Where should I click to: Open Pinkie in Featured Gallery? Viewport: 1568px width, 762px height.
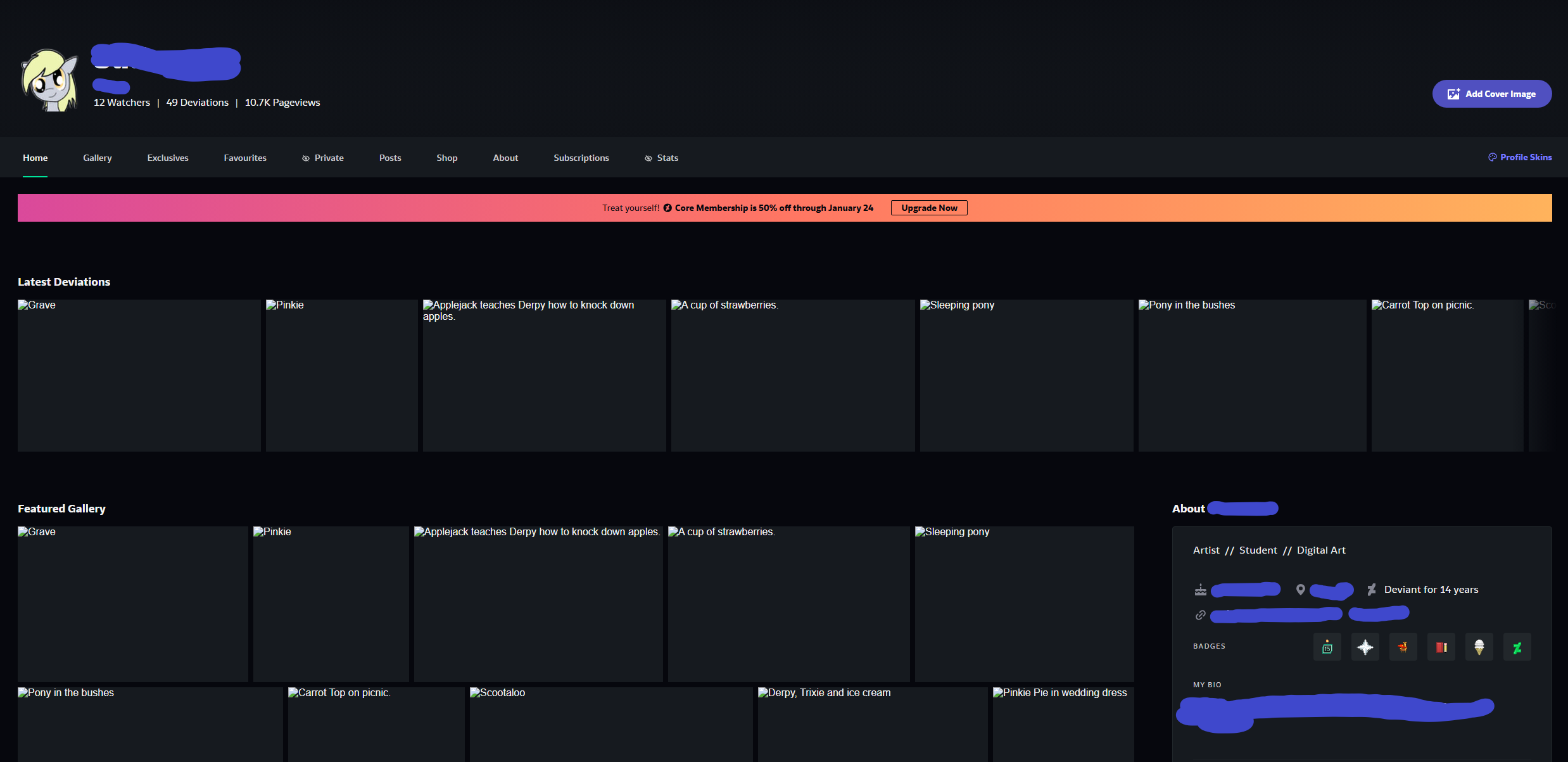coord(331,604)
